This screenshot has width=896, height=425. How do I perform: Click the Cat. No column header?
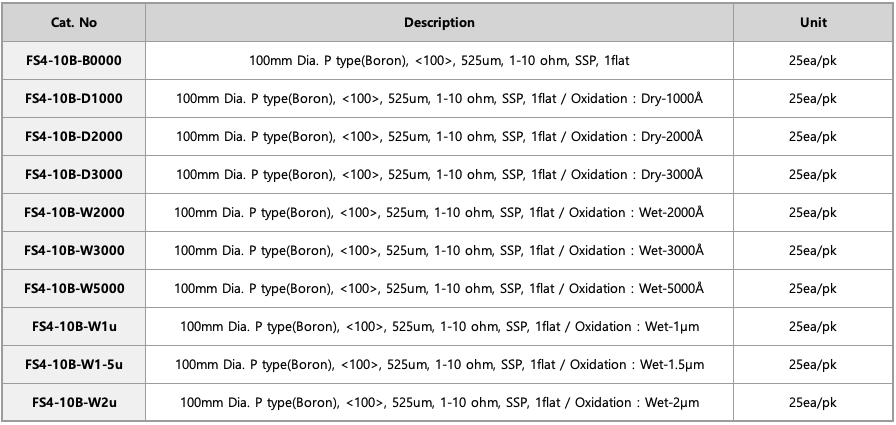tap(74, 22)
